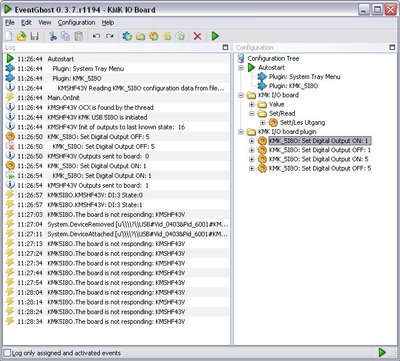
Task: Click the Add Action toolbar icon
Action: [180, 36]
